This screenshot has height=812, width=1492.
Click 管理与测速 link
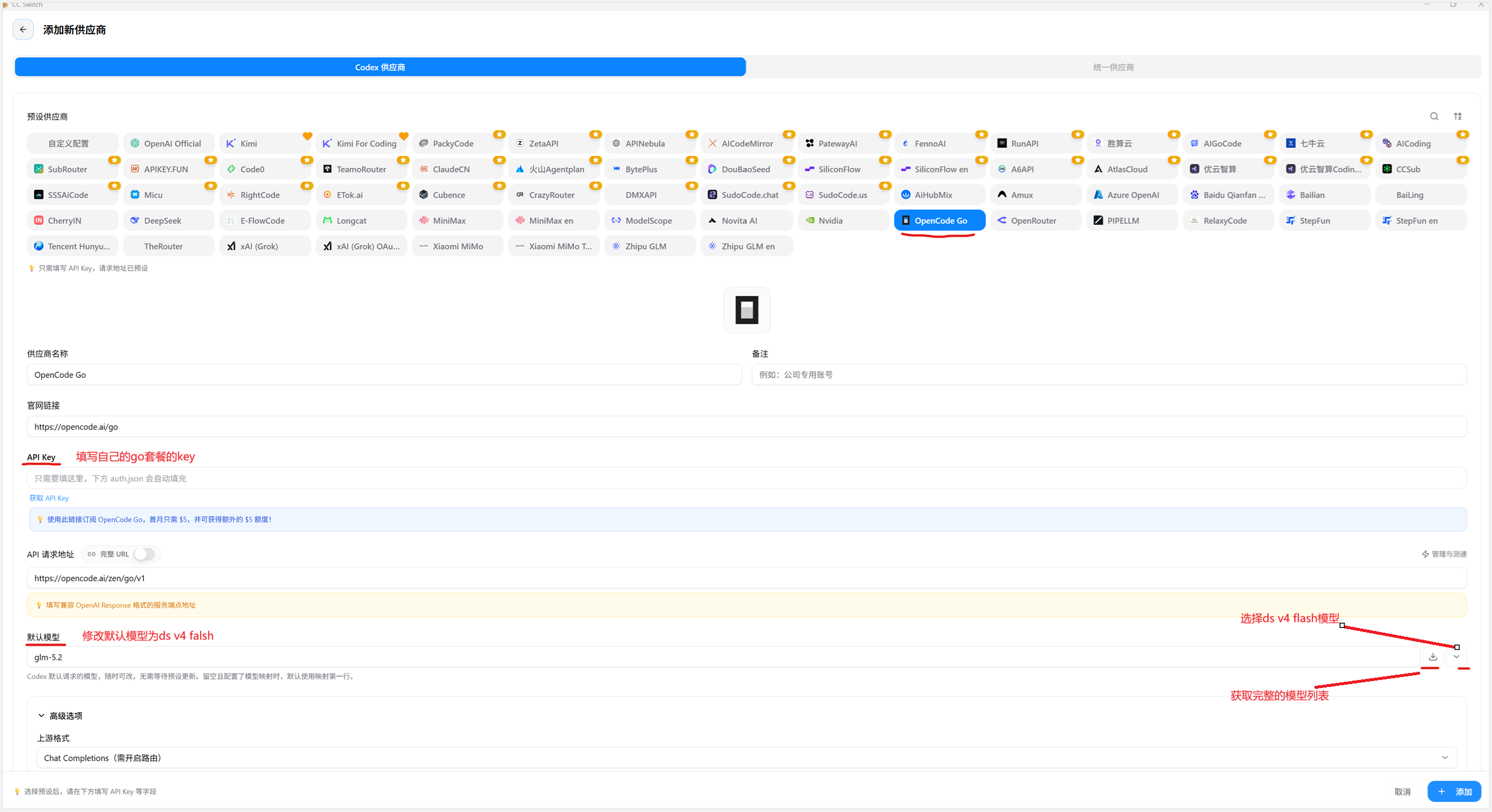point(1444,554)
